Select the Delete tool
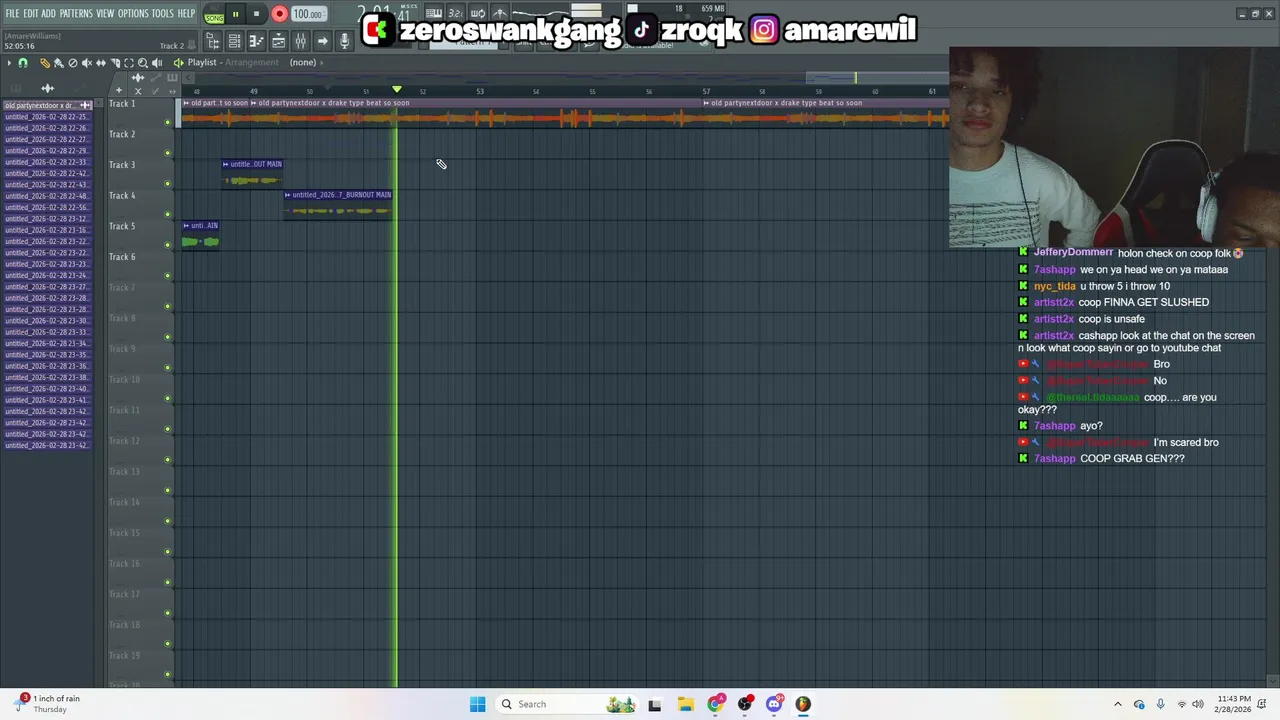Image resolution: width=1280 pixels, height=720 pixels. (x=73, y=62)
